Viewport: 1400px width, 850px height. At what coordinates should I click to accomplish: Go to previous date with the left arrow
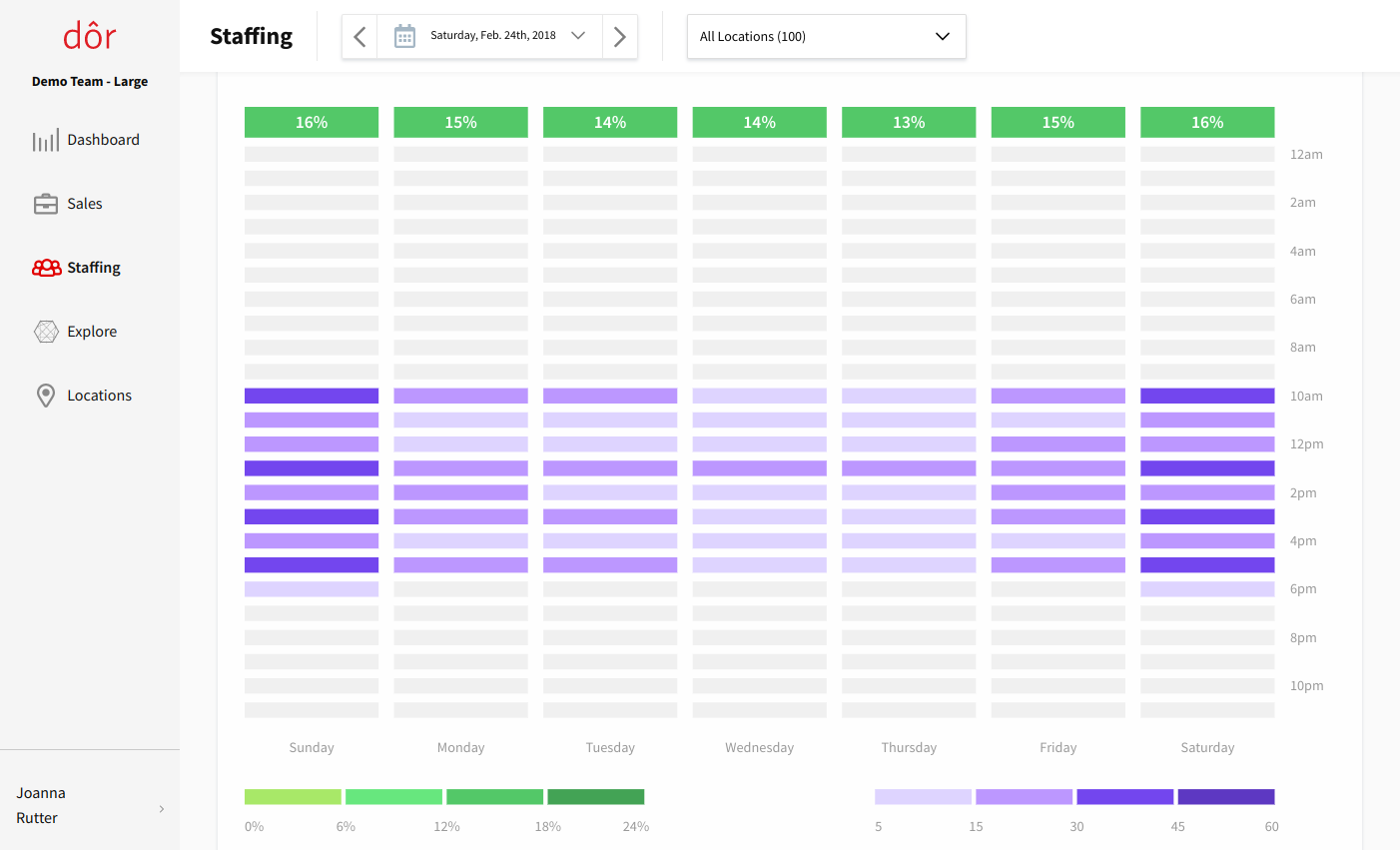[359, 36]
